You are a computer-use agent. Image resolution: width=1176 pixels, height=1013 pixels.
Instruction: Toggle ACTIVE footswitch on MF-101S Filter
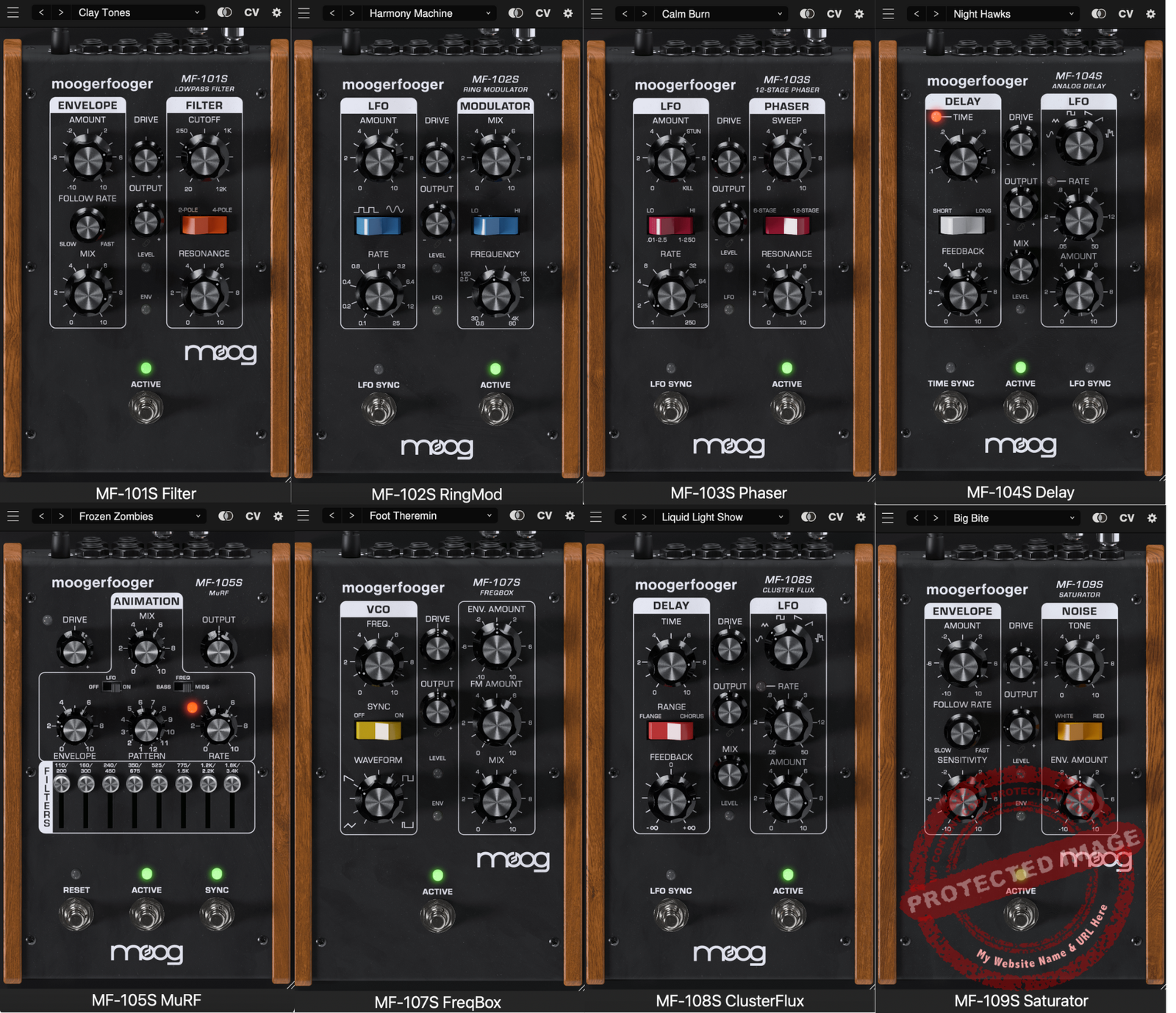(x=146, y=408)
